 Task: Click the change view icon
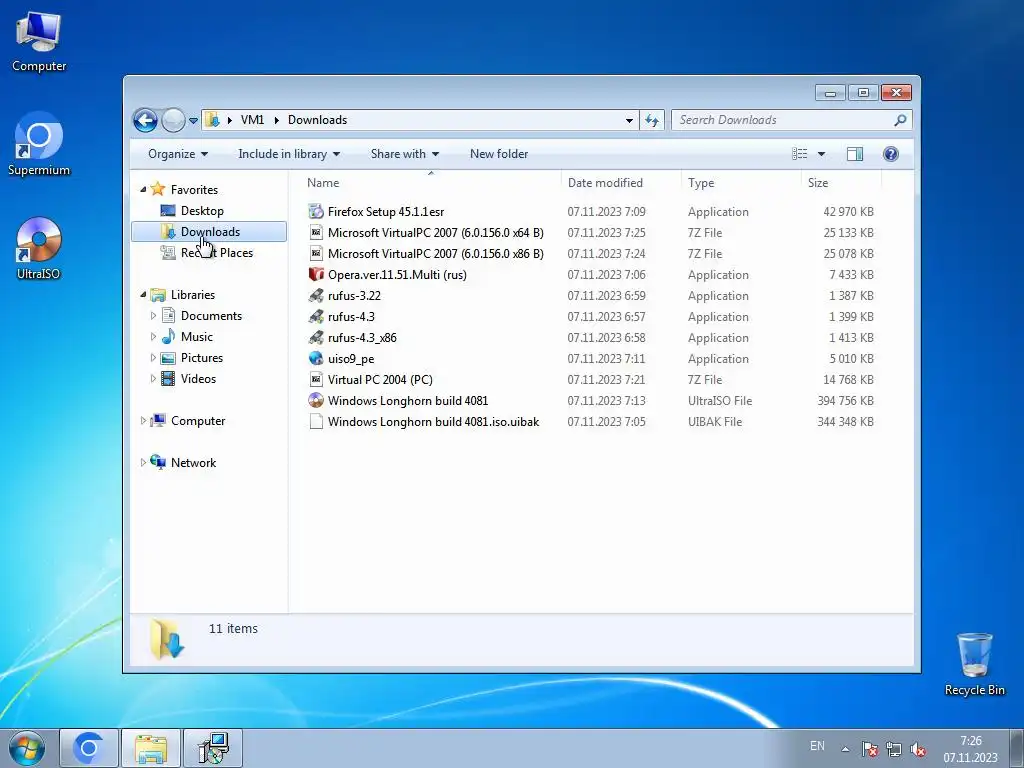click(x=800, y=154)
